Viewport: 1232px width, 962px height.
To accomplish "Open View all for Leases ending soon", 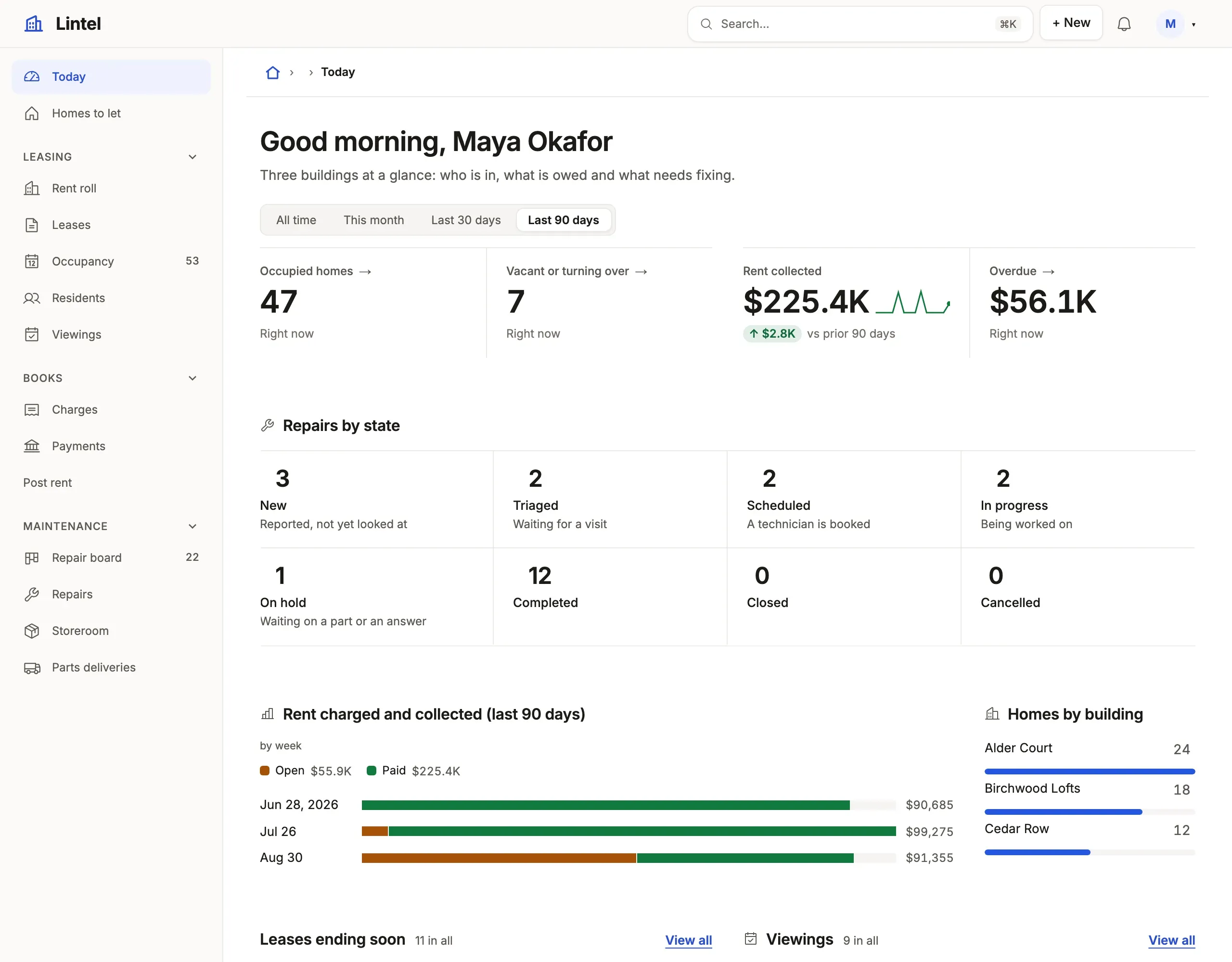I will pos(688,940).
